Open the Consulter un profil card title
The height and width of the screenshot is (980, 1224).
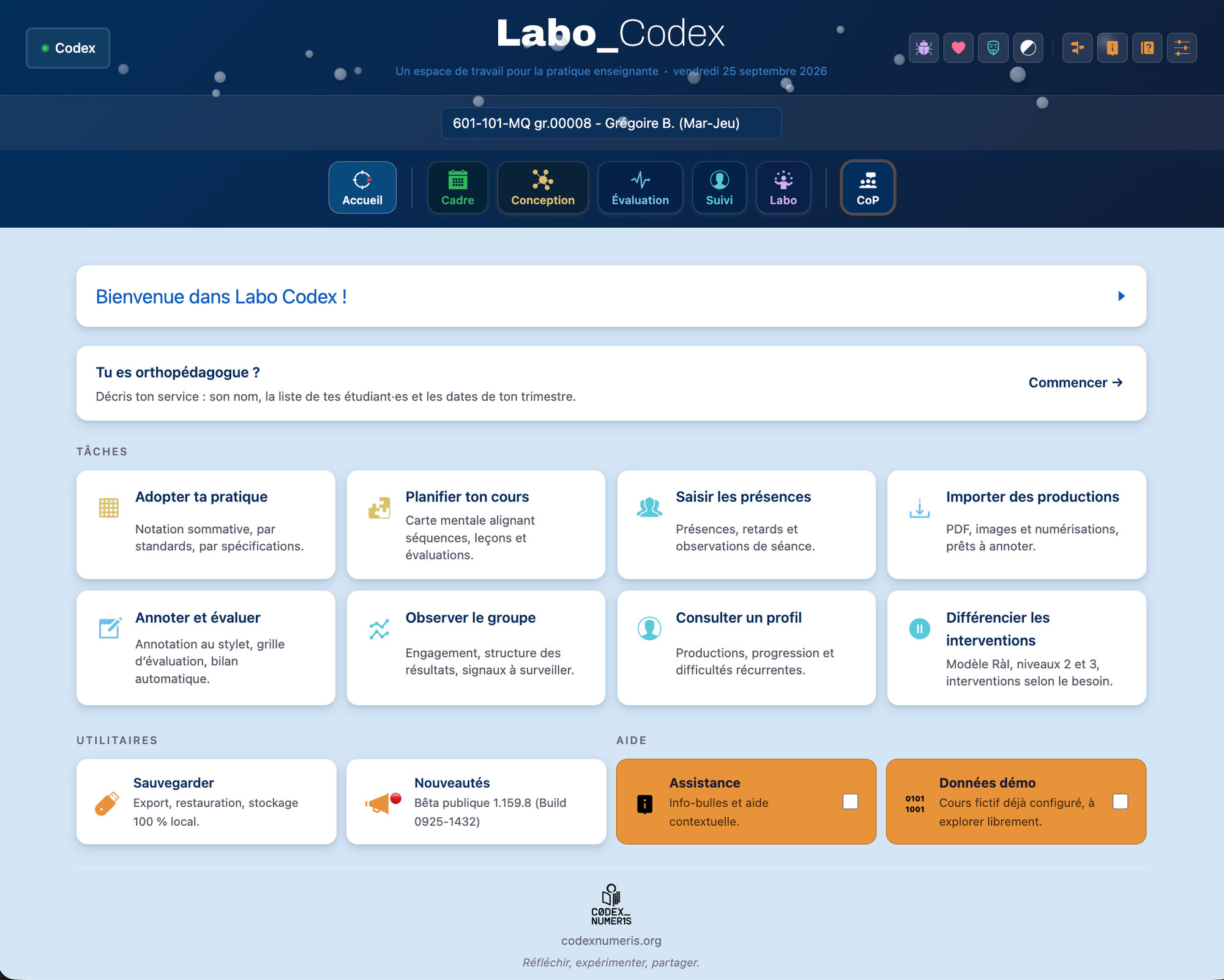[x=739, y=618]
